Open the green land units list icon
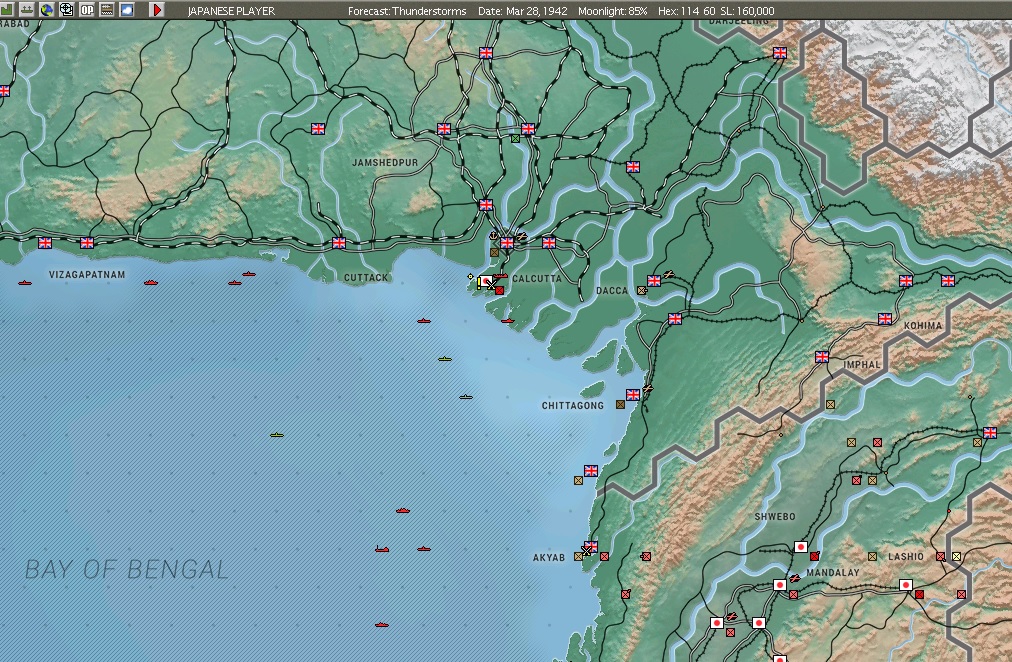Image resolution: width=1012 pixels, height=662 pixels. click(x=6, y=10)
